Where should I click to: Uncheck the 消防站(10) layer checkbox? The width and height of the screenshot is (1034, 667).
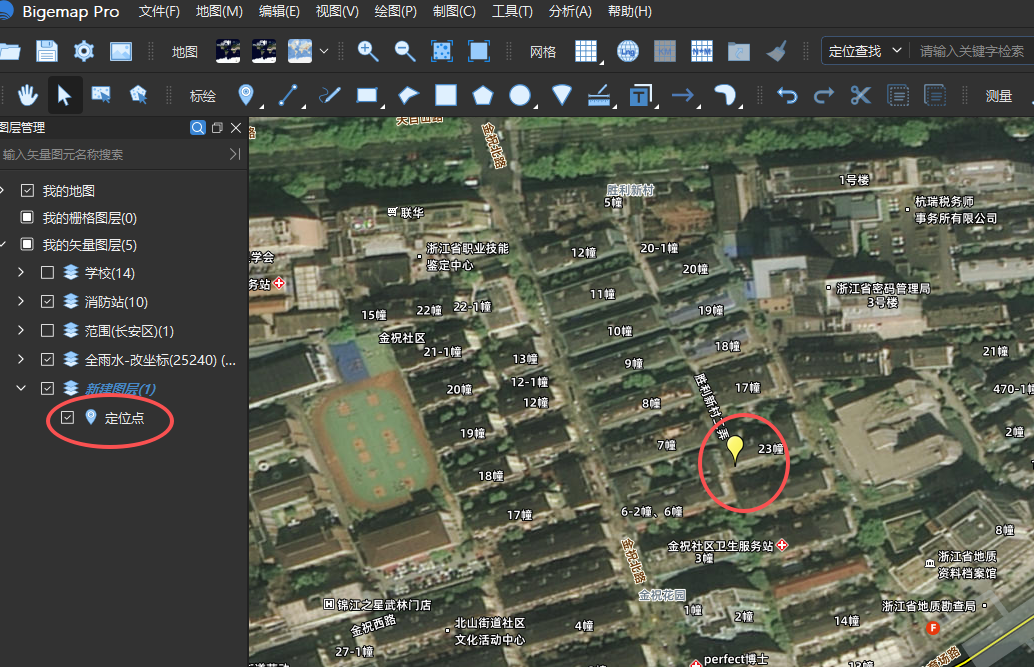point(47,302)
